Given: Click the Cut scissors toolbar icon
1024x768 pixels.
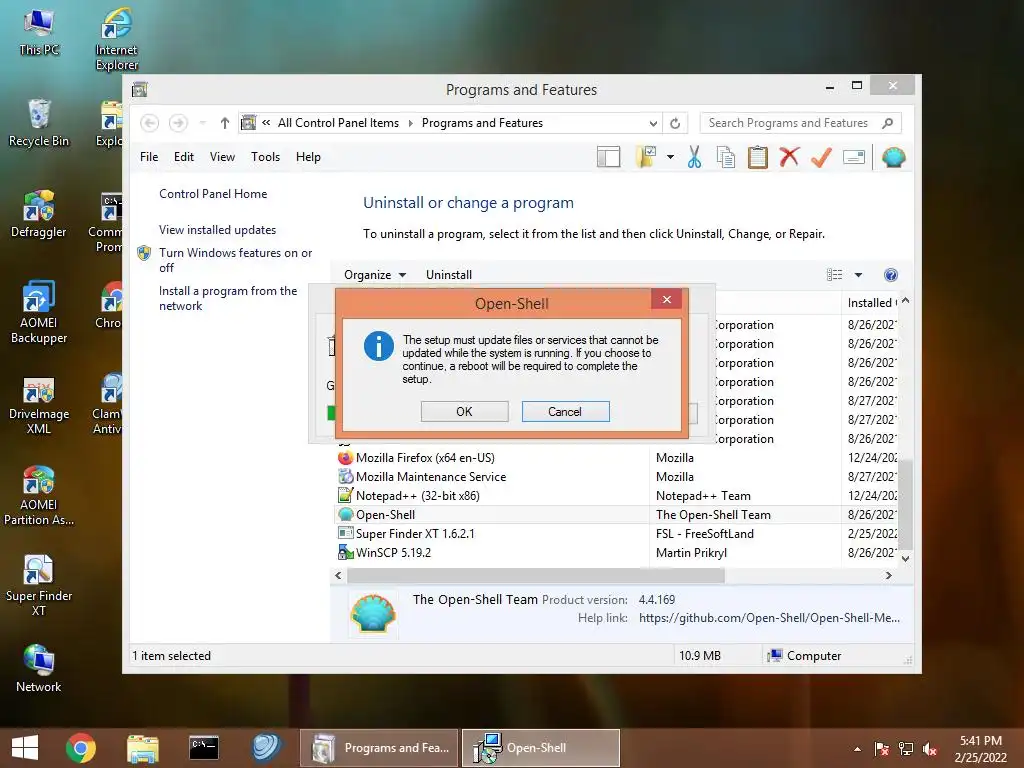Looking at the screenshot, I should [x=694, y=157].
